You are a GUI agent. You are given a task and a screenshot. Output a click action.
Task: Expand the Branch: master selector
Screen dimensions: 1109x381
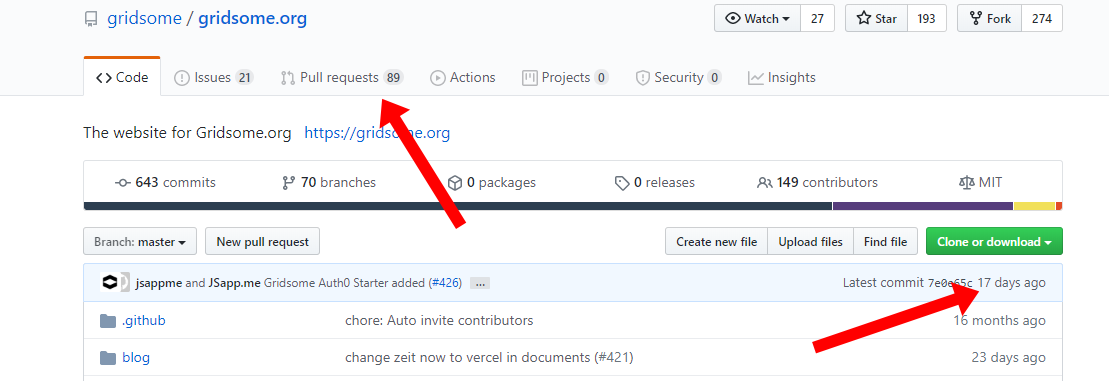140,242
